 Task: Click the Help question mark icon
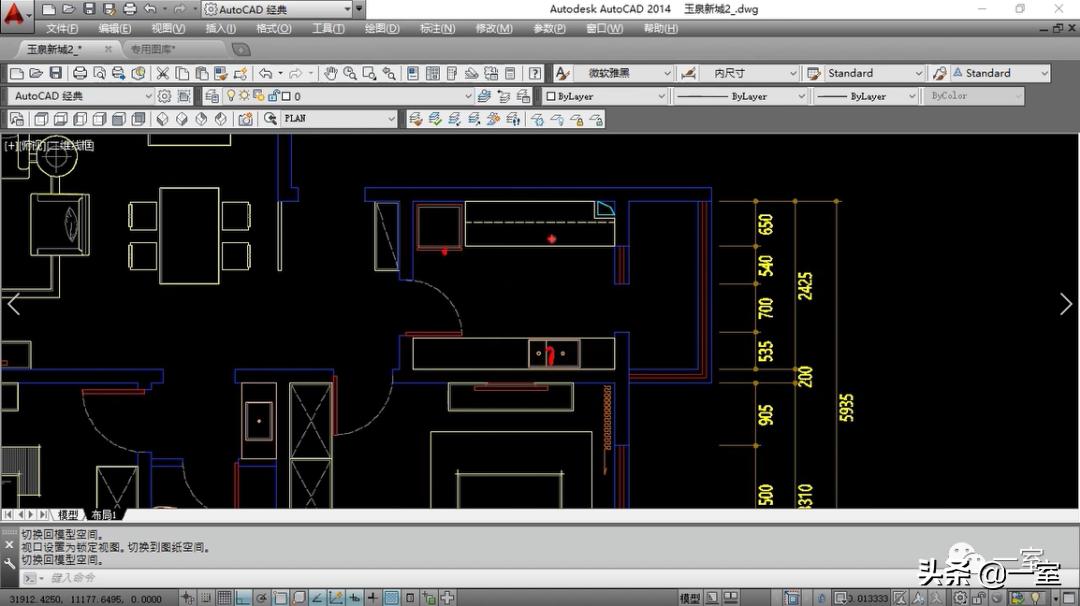pos(535,73)
